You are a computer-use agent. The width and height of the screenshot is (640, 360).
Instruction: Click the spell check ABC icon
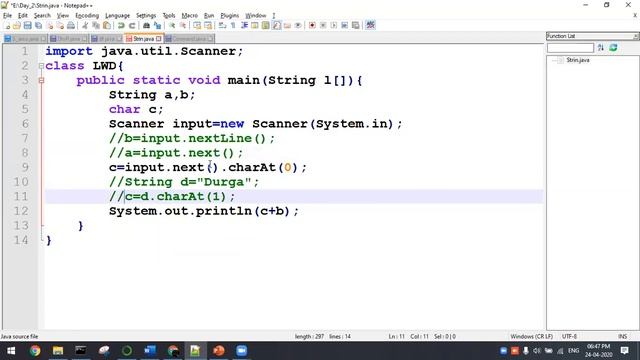[x=370, y=25]
